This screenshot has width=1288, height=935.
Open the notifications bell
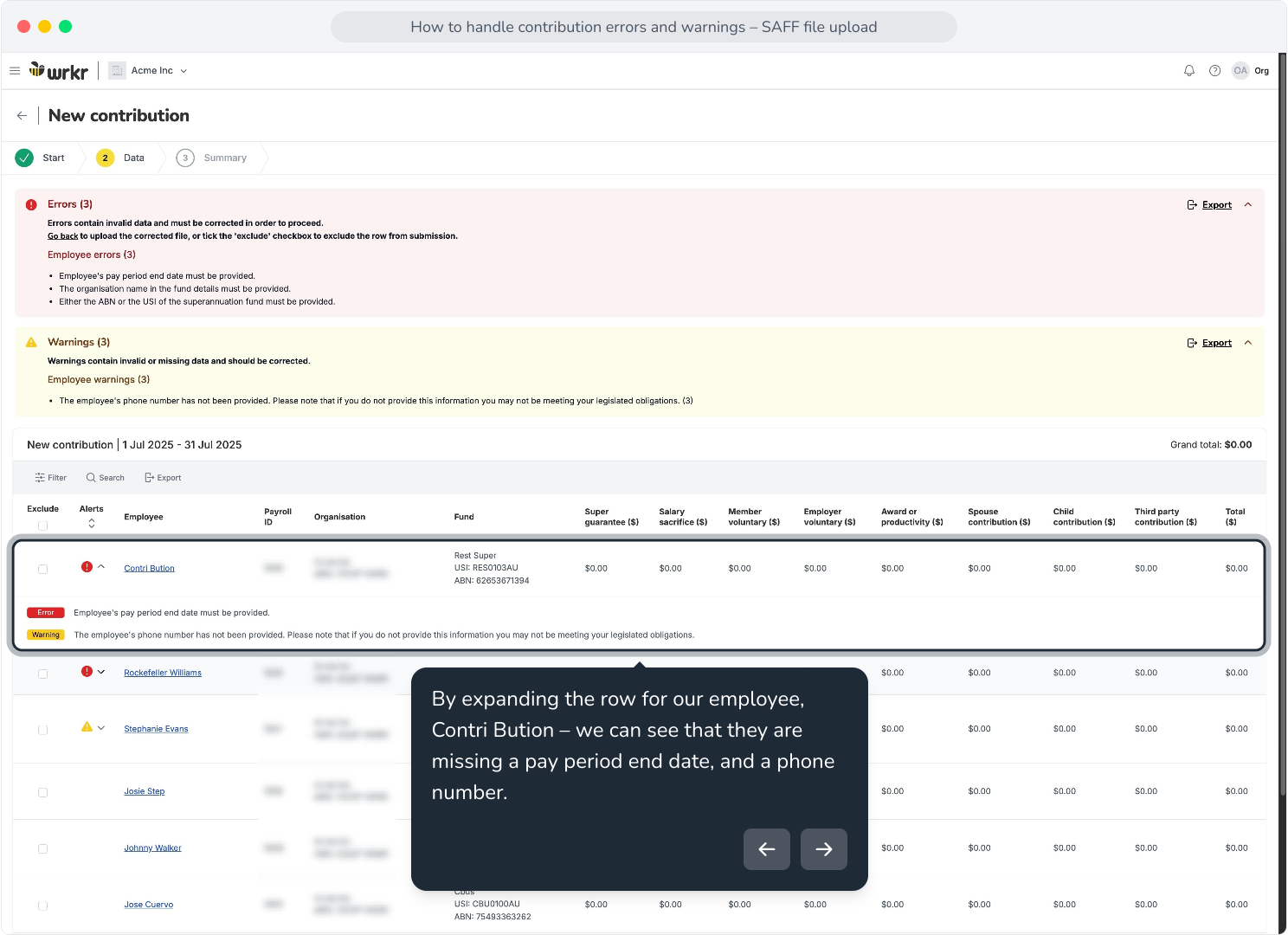(x=1189, y=71)
